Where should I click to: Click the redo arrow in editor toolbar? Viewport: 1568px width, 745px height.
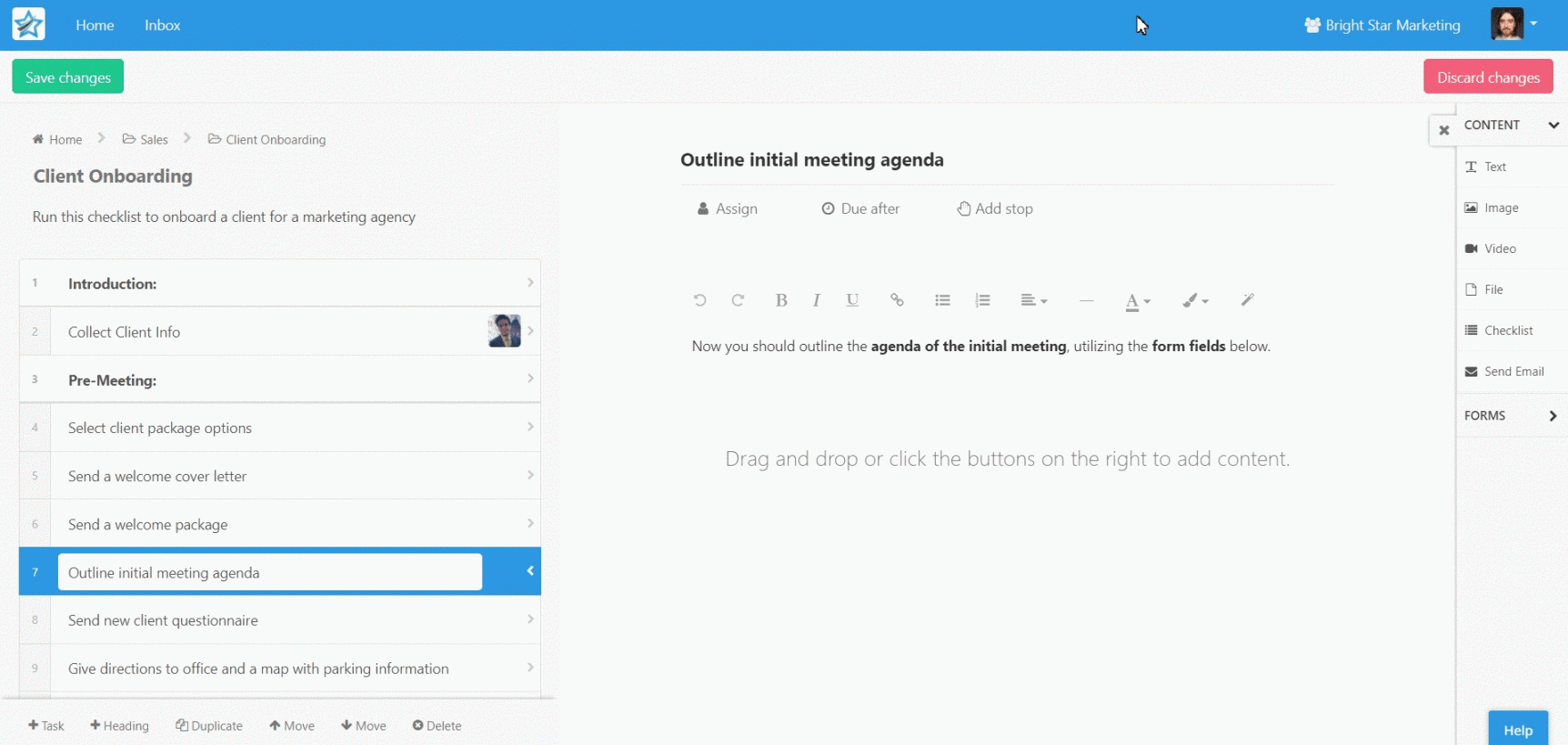(x=738, y=300)
